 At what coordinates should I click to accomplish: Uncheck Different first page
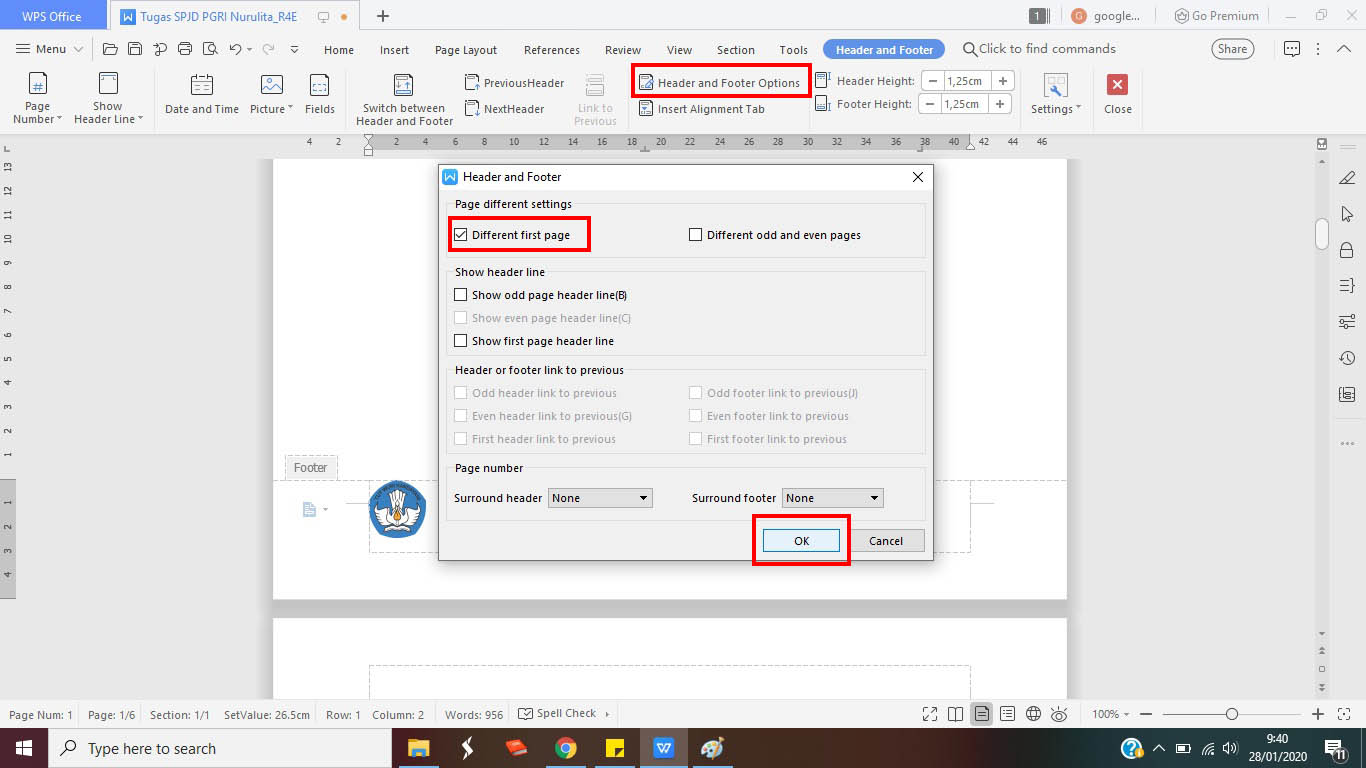tap(461, 234)
